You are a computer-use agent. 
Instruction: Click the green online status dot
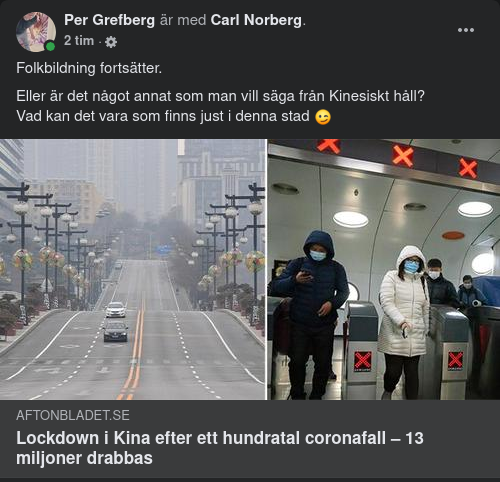coord(50,46)
